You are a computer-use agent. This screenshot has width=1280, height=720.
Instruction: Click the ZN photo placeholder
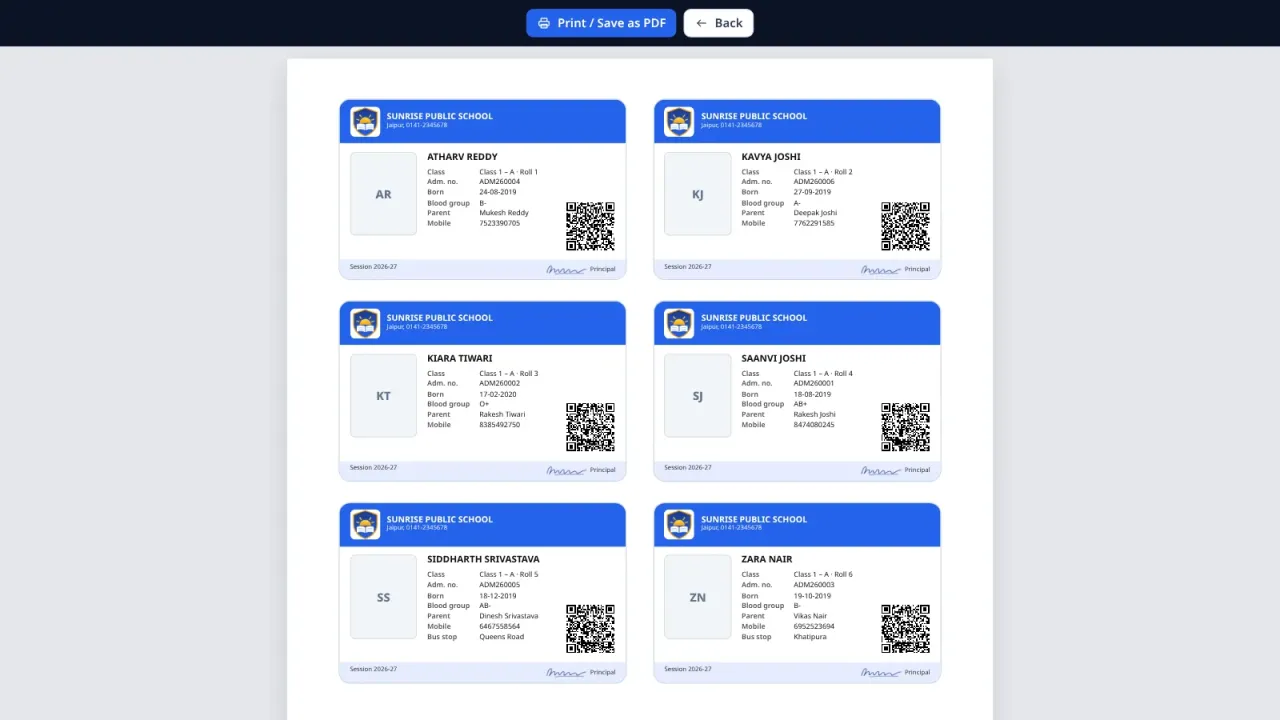(x=698, y=597)
